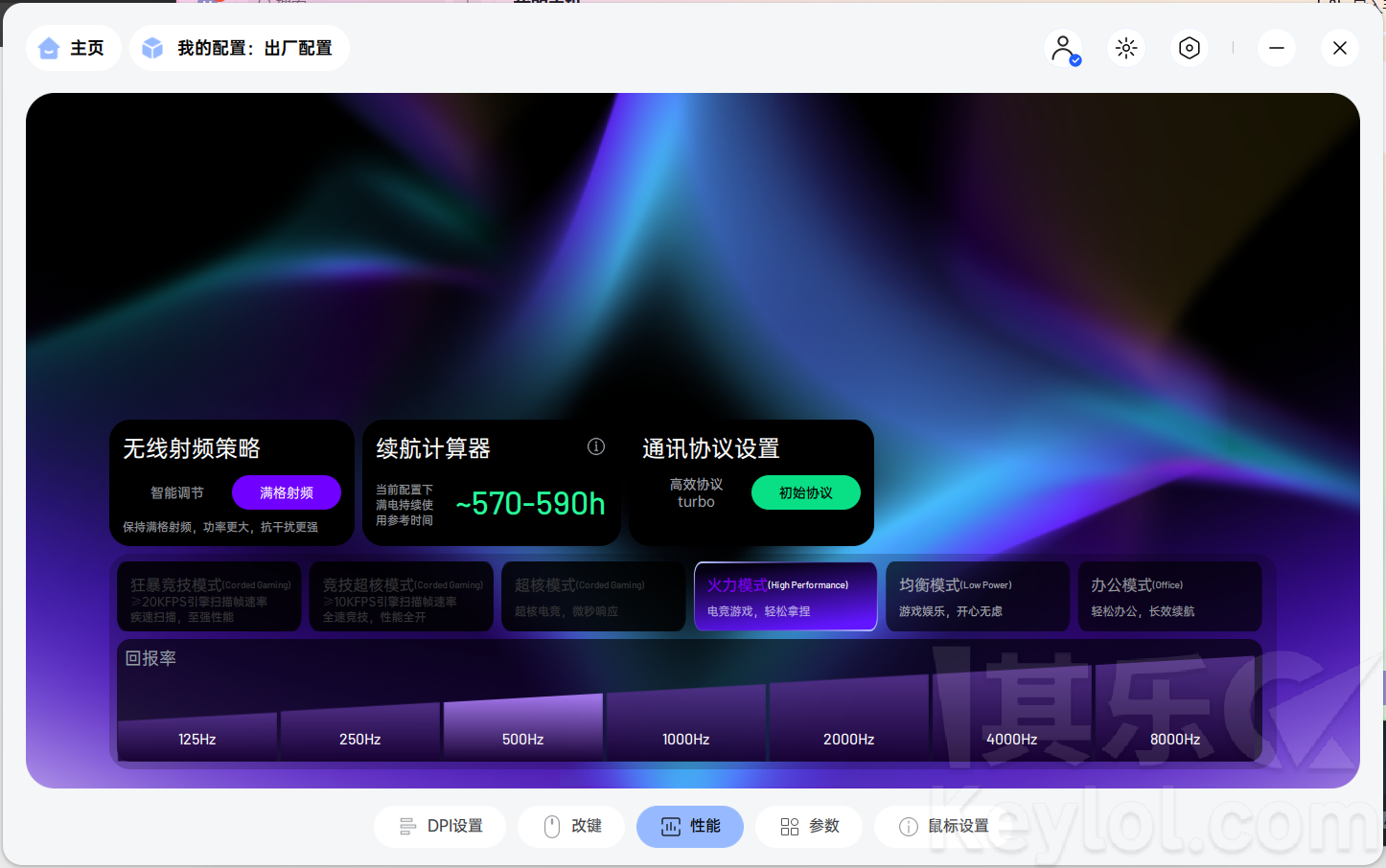
Task: Toggle the light theme sun icon
Action: pos(1126,48)
